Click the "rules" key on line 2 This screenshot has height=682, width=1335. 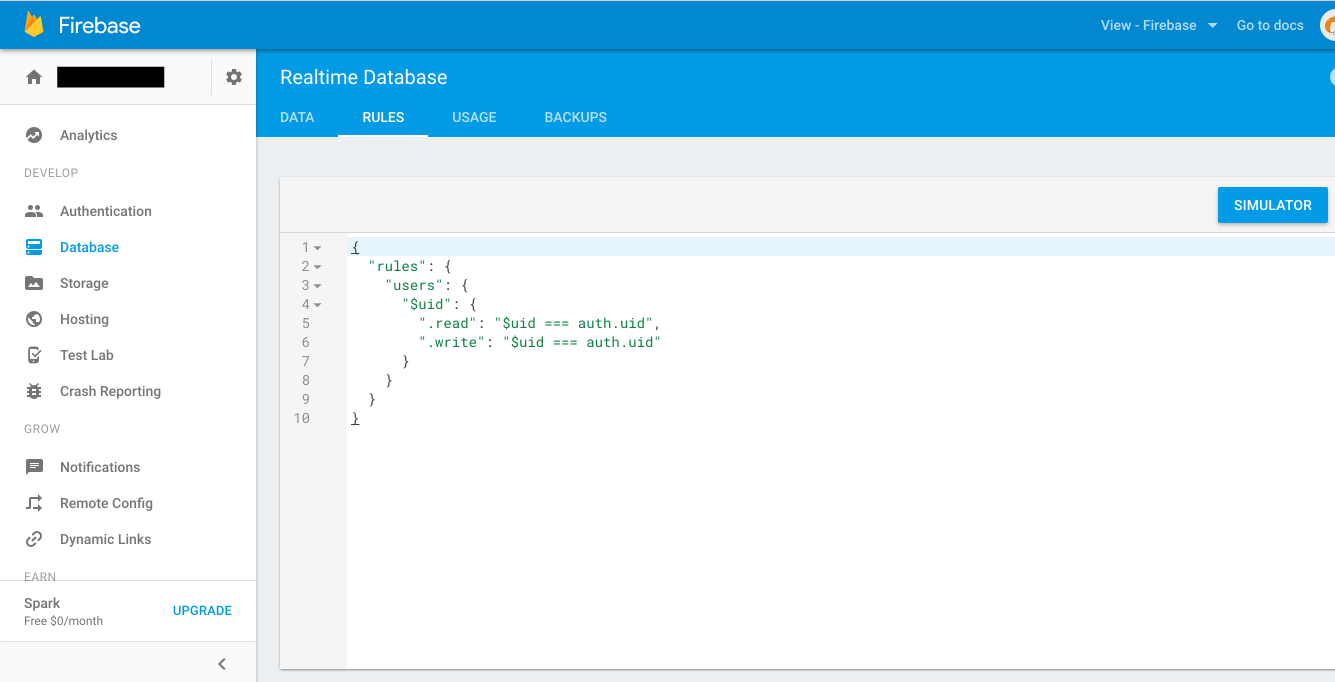click(397, 266)
